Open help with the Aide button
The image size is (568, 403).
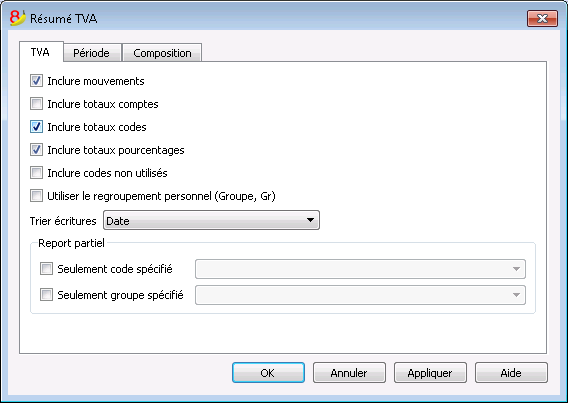point(511,373)
